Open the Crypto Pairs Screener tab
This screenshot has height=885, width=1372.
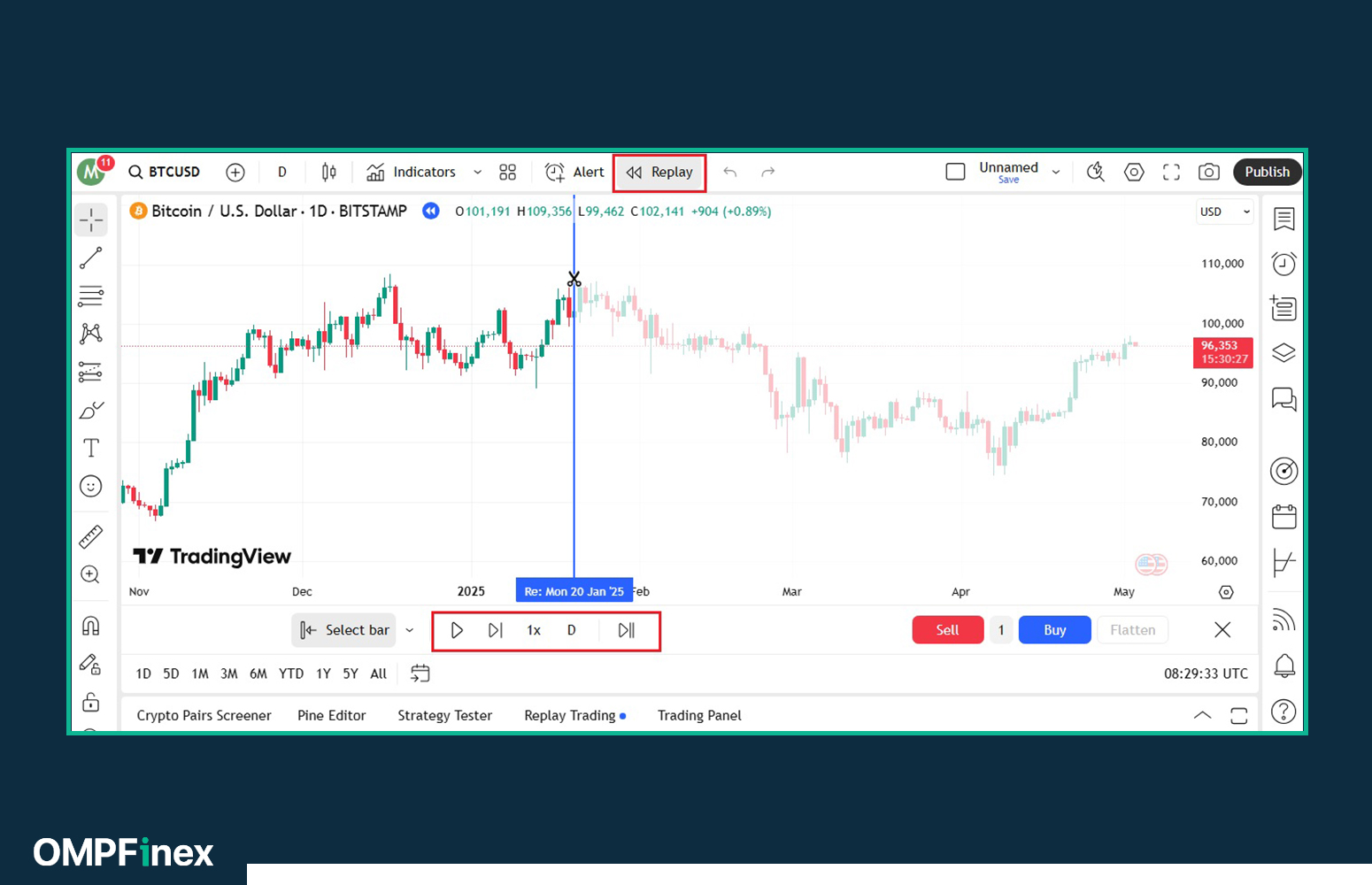[204, 715]
